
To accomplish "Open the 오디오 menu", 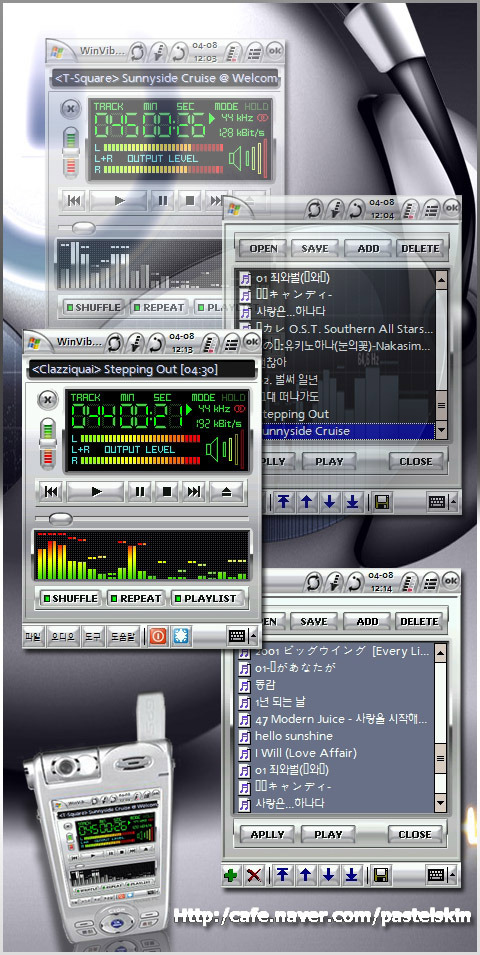I will point(63,636).
